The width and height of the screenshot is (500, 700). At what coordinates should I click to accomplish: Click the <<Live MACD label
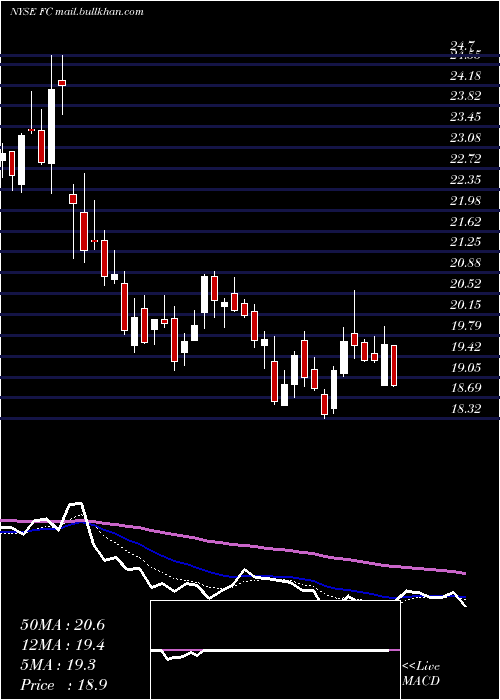(x=421, y=673)
